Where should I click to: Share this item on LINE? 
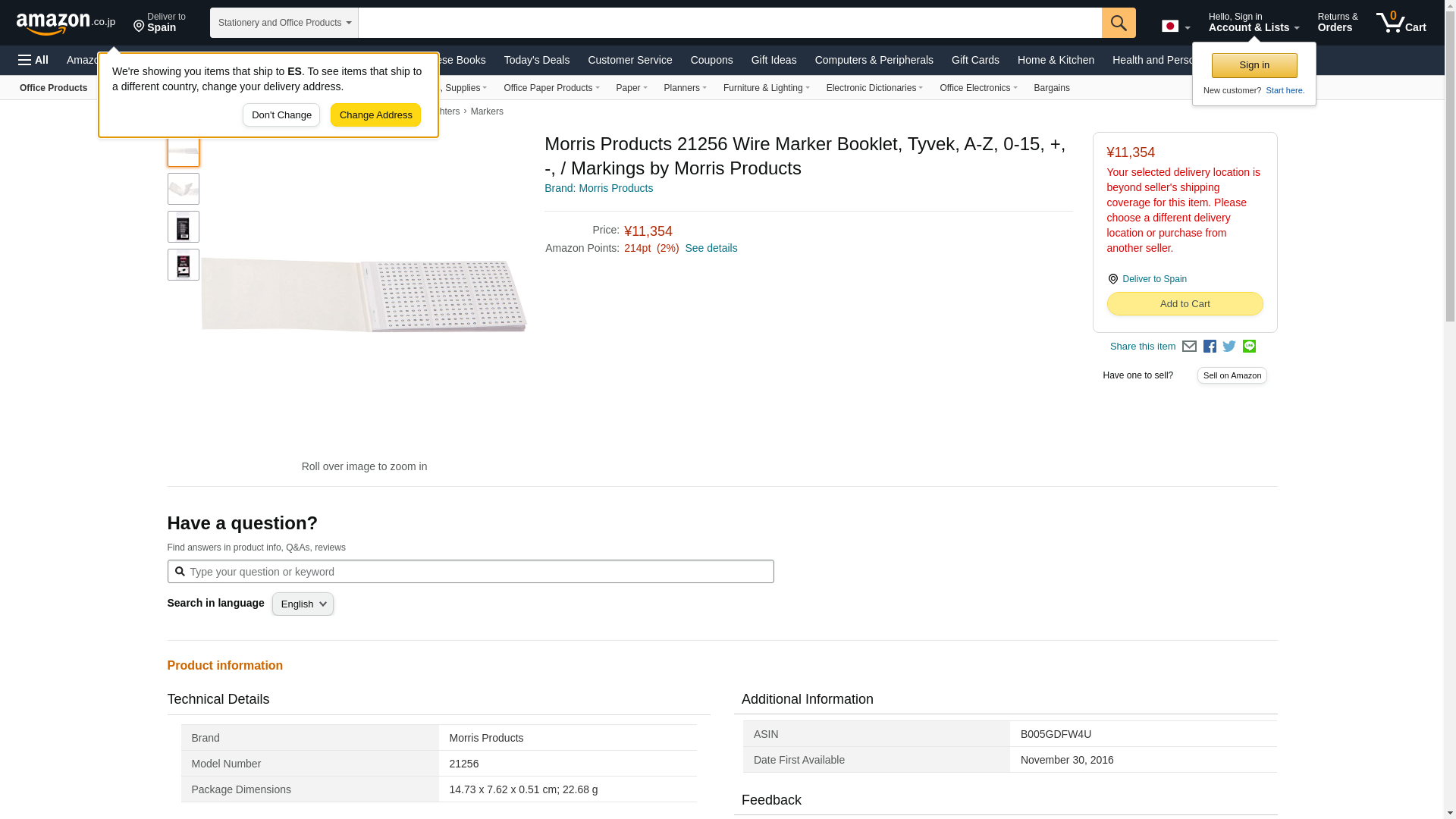pos(1249,347)
